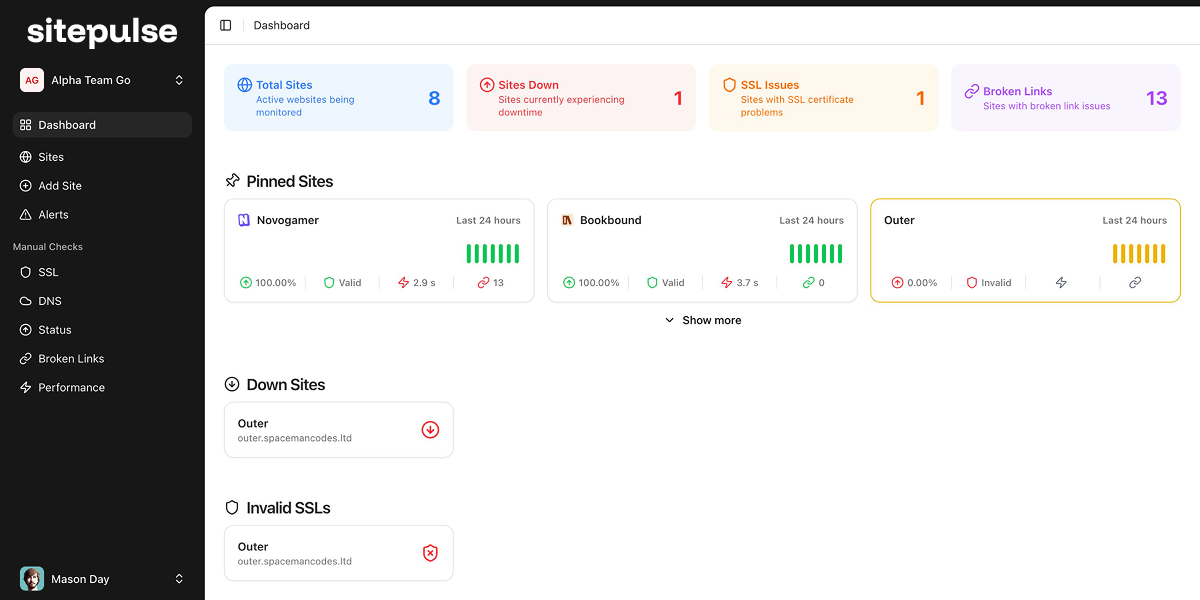Click the uptime bar chart on Novogamer card
Image resolution: width=1200 pixels, height=600 pixels.
492,252
